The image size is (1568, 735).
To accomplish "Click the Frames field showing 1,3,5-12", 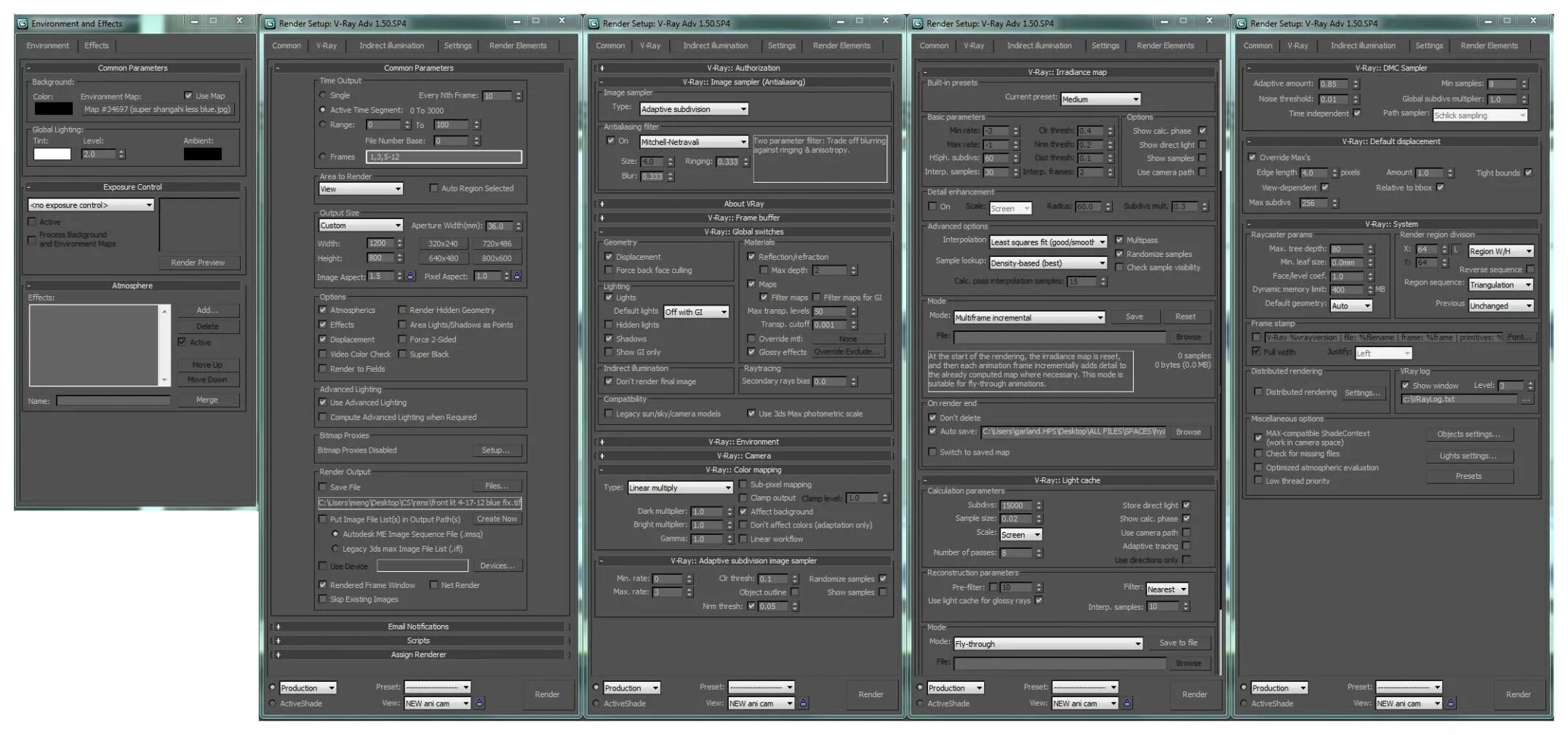I will click(444, 156).
